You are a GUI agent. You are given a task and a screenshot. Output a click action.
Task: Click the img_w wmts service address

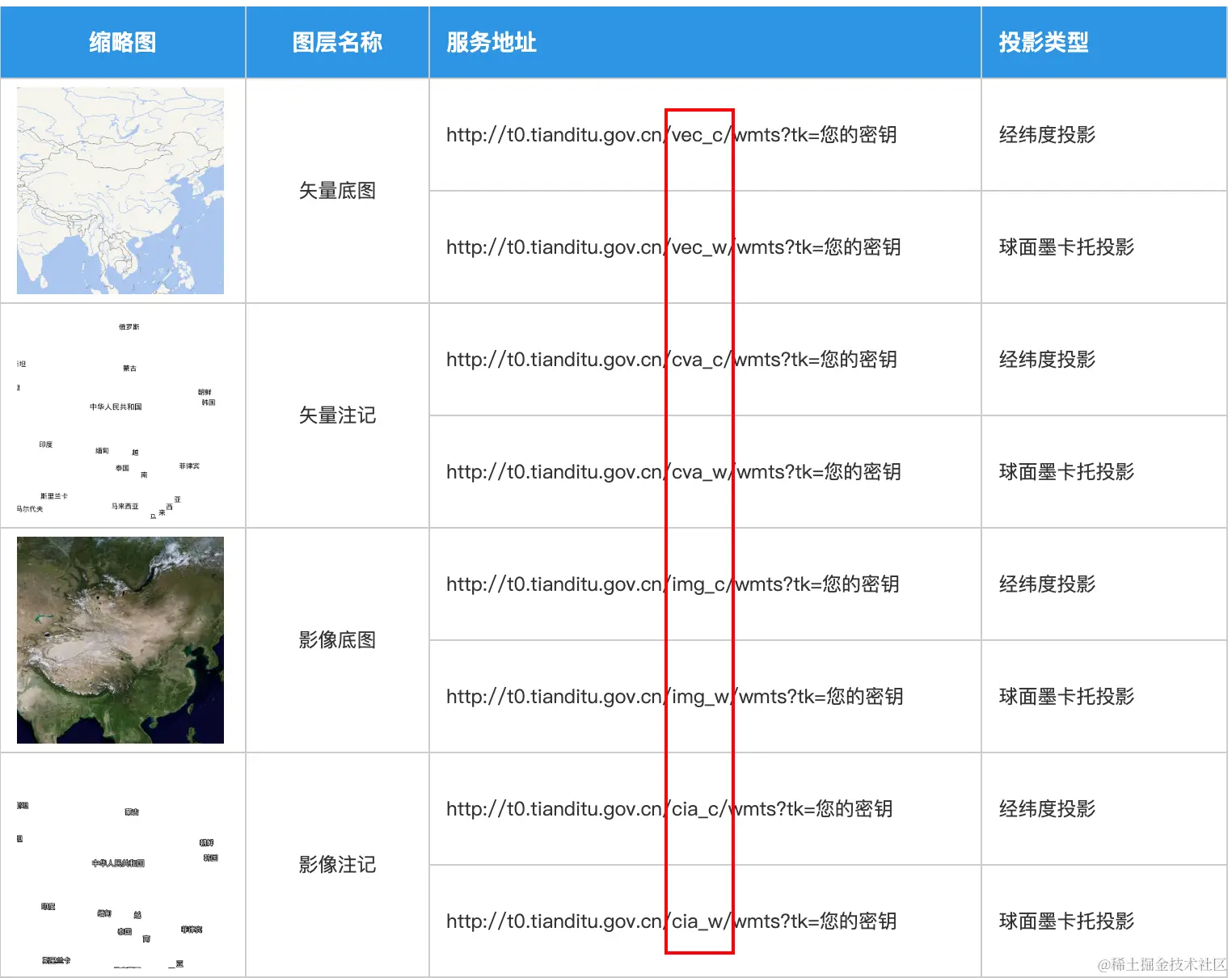(675, 697)
